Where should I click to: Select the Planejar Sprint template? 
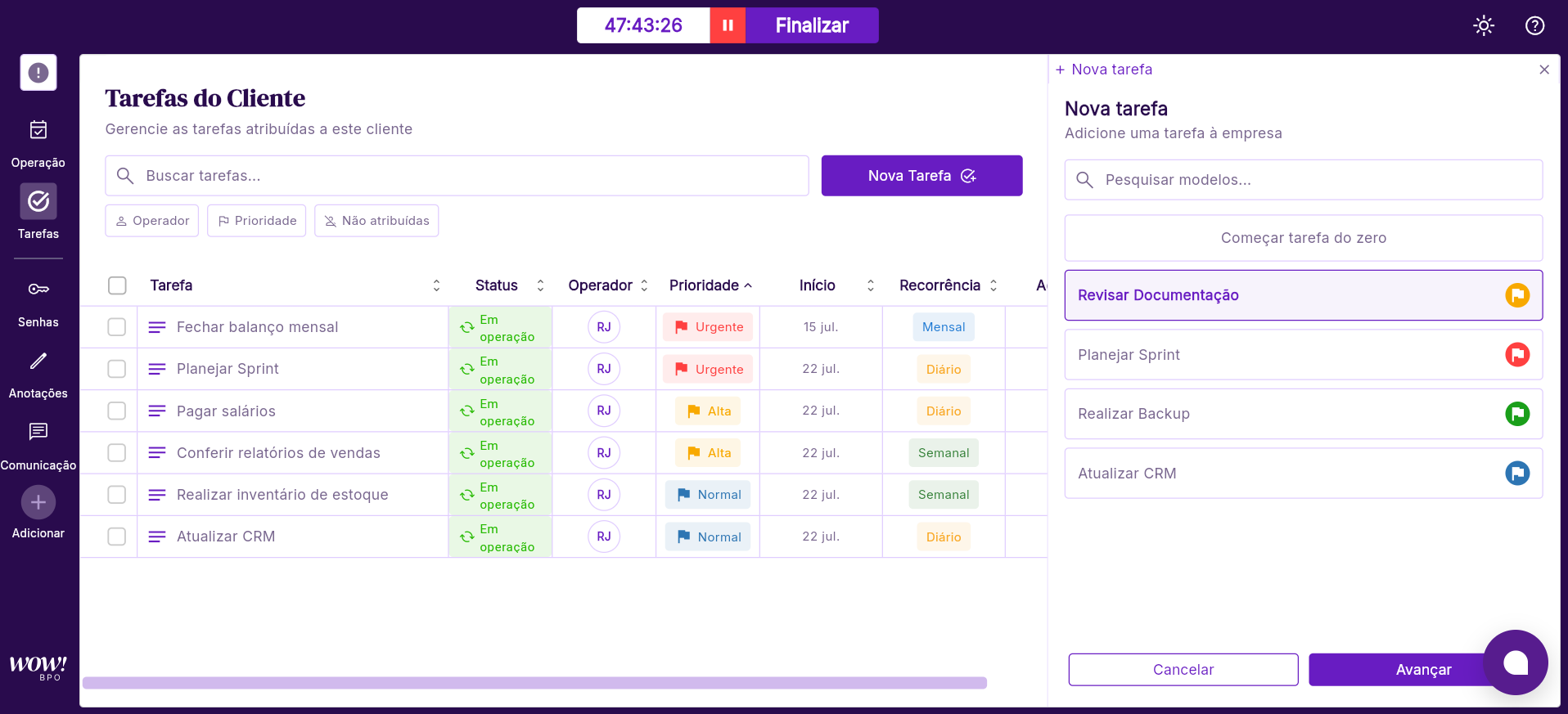(1303, 355)
